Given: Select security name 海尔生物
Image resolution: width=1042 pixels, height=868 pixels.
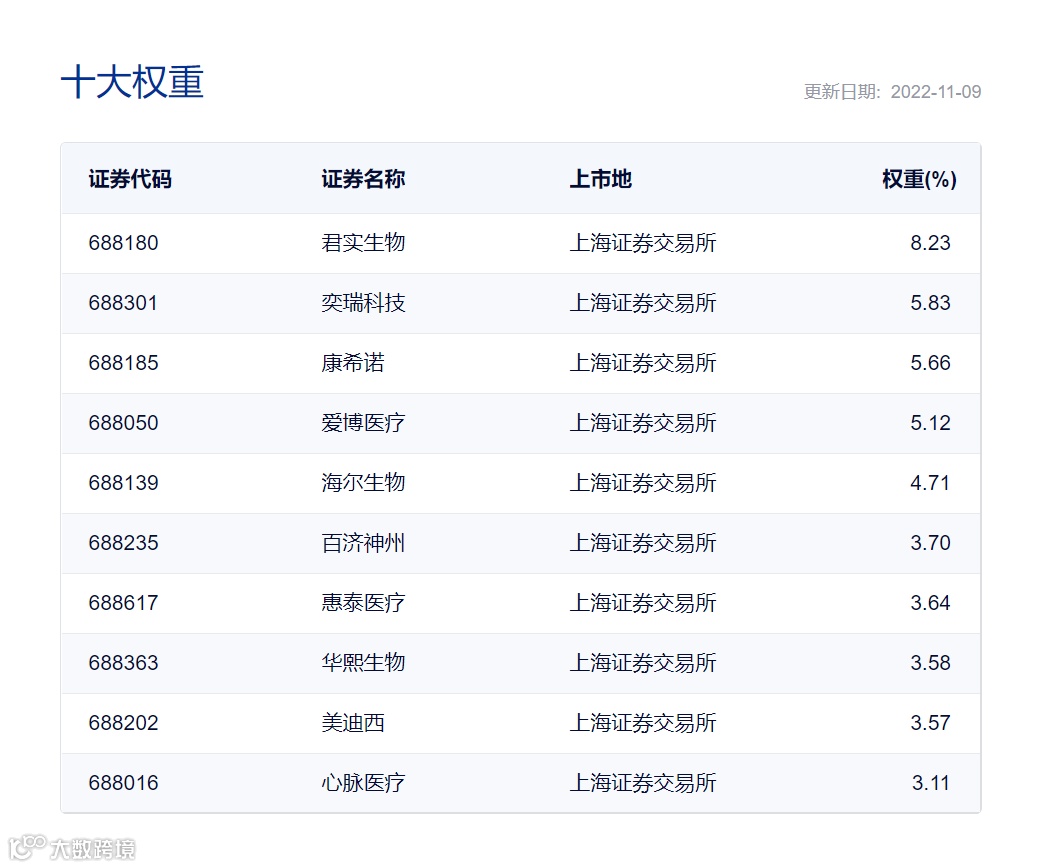Looking at the screenshot, I should pos(364,483).
